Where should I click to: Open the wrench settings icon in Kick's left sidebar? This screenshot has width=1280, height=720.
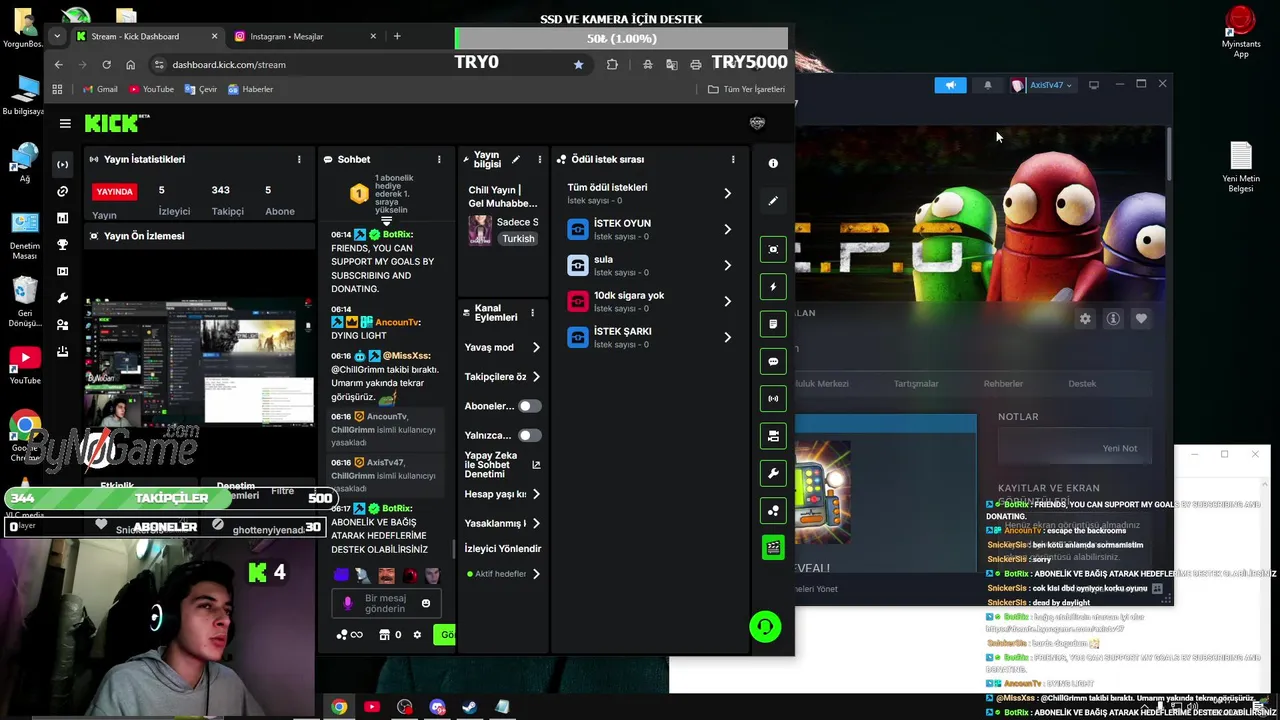pyautogui.click(x=63, y=298)
